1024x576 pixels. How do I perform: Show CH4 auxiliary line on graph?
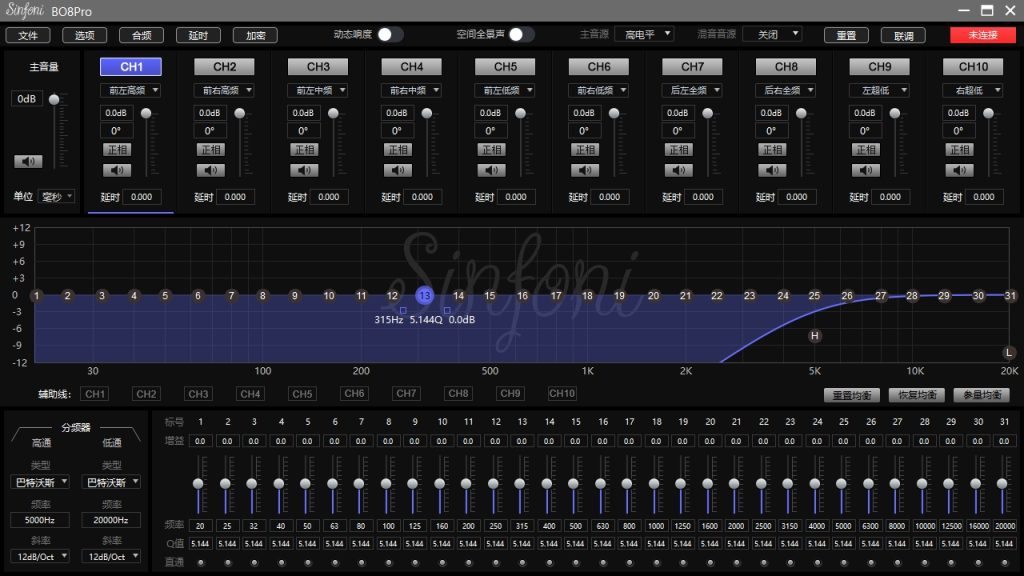point(250,394)
